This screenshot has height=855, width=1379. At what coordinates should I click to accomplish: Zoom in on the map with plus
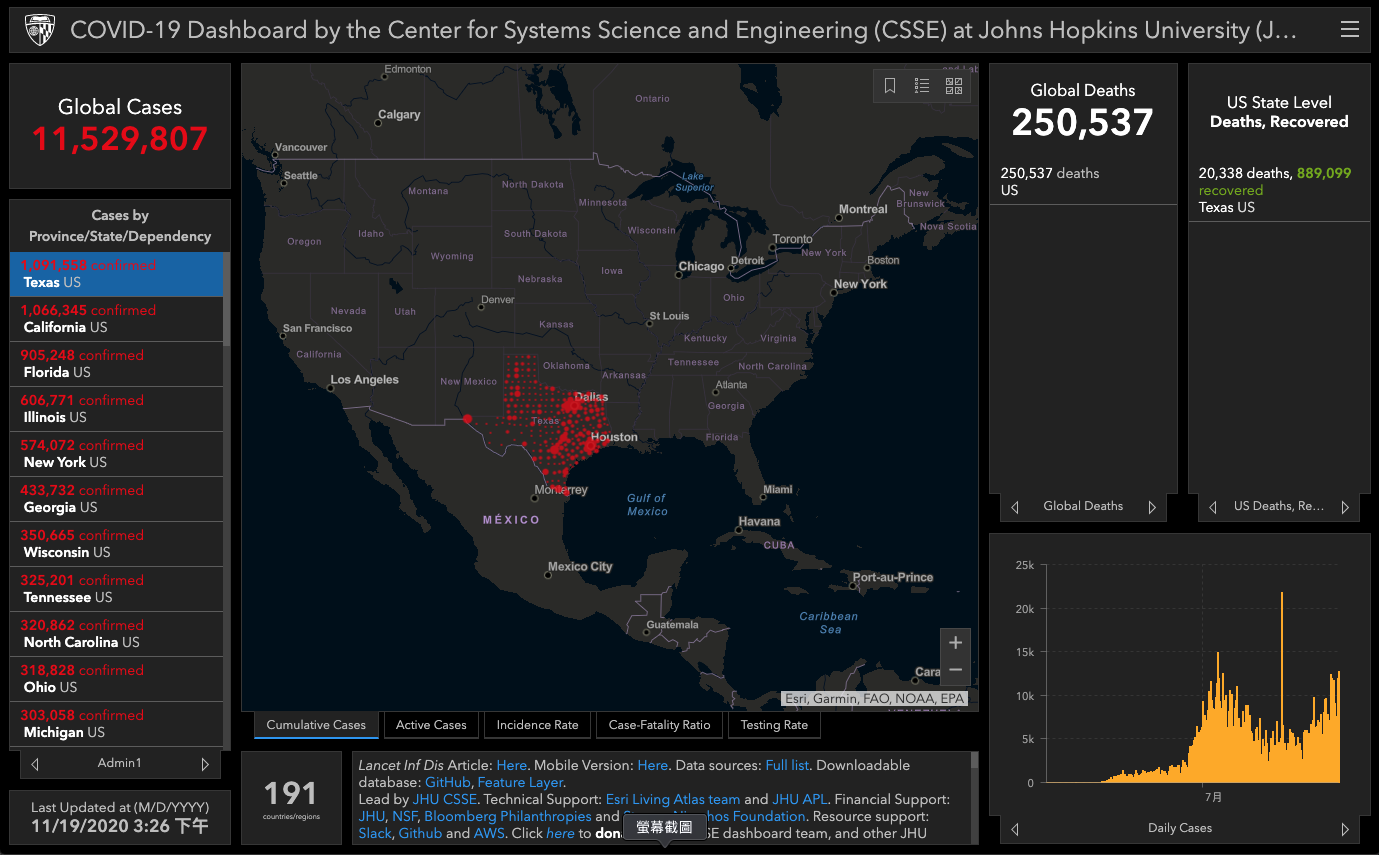955,643
